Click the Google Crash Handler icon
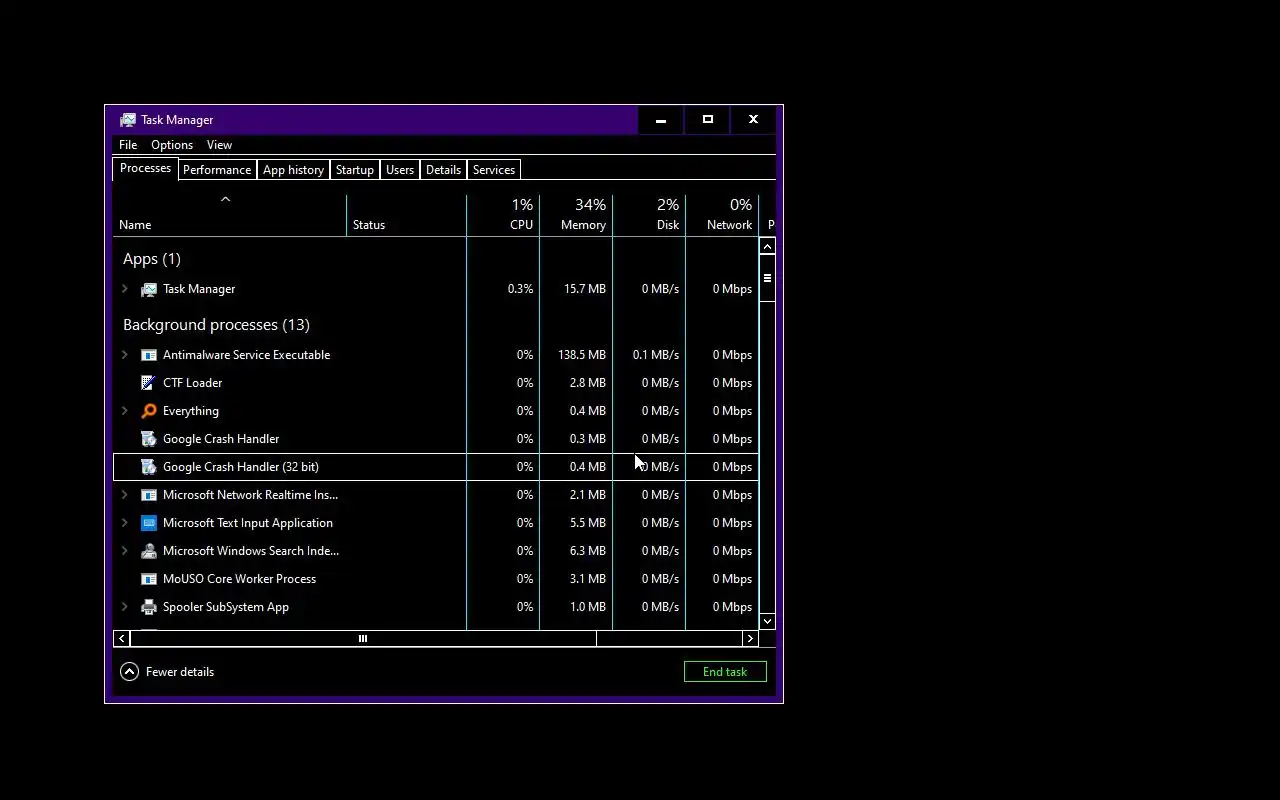Image resolution: width=1280 pixels, height=800 pixels. click(149, 439)
